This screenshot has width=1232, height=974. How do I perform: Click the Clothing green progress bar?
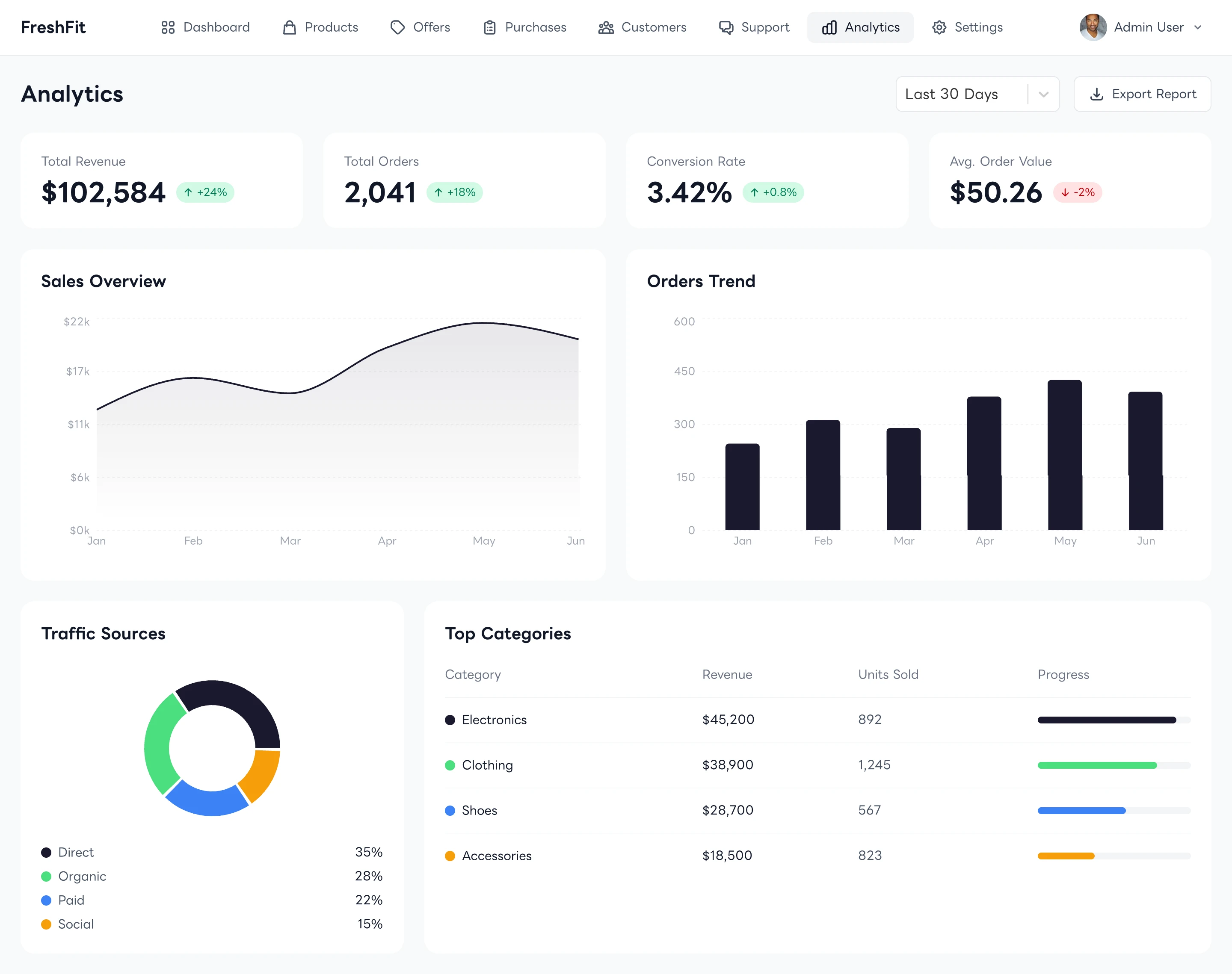pyautogui.click(x=1098, y=765)
